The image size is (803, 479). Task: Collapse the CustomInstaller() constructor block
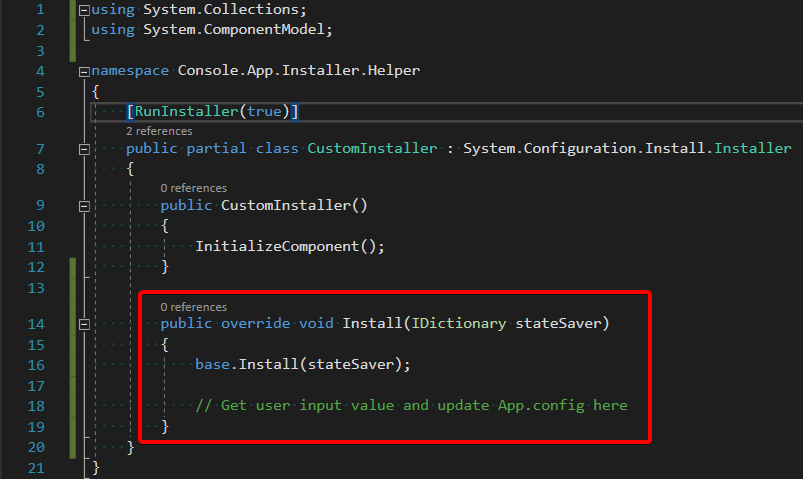(x=84, y=206)
